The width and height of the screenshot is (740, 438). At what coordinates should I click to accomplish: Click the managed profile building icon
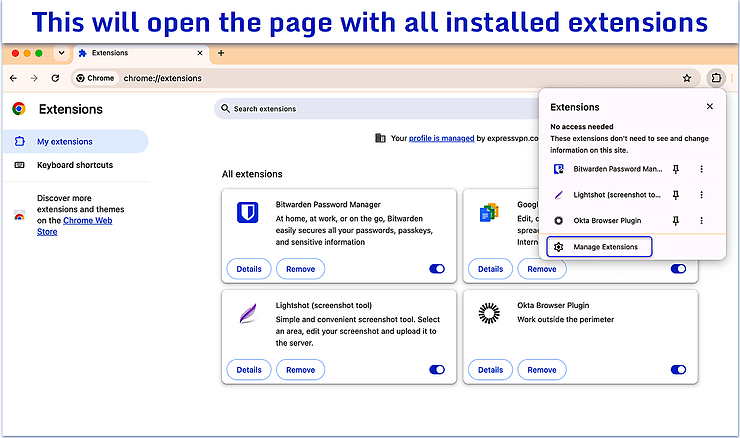380,138
